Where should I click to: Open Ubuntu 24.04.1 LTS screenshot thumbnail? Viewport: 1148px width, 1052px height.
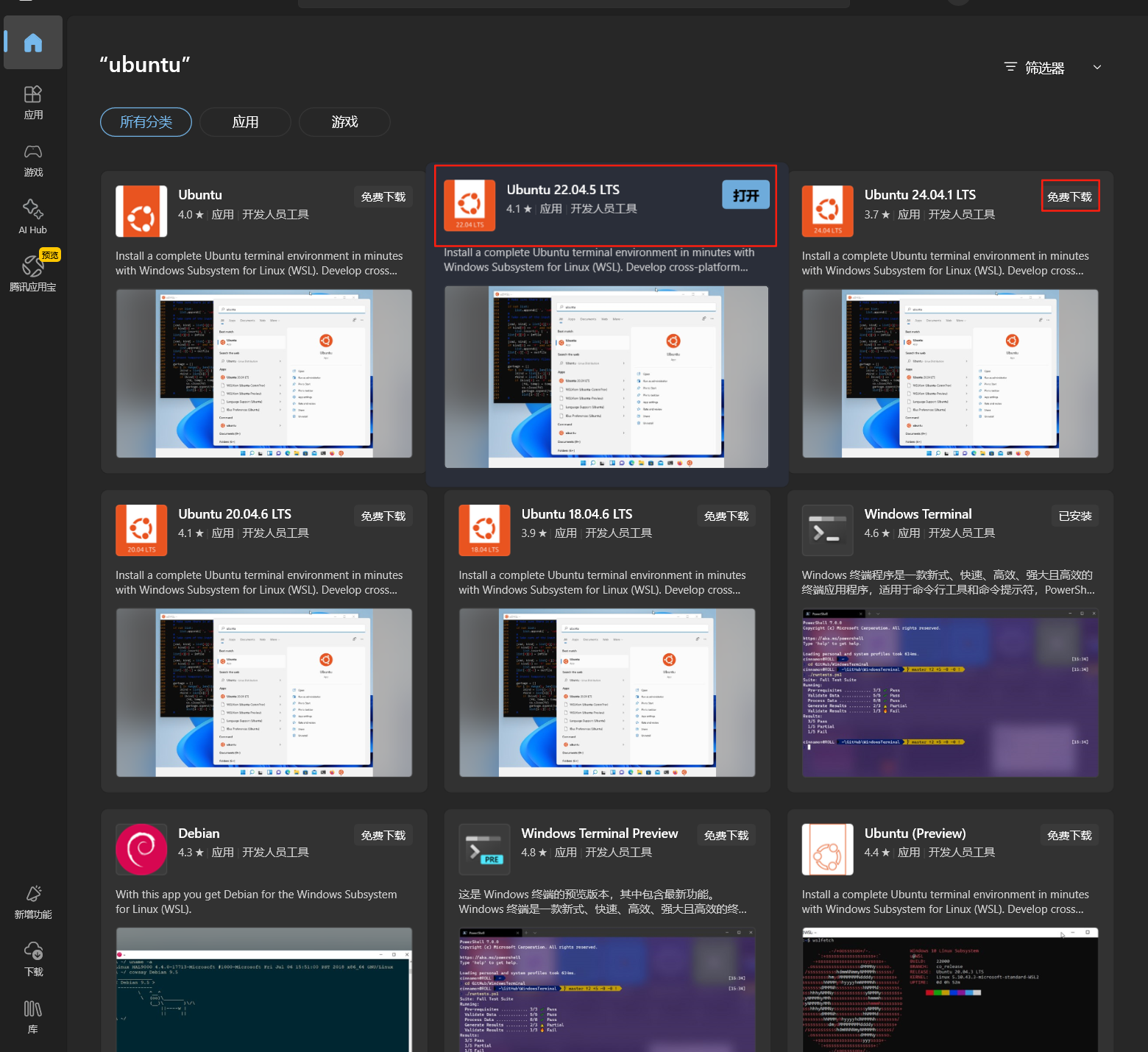point(950,374)
